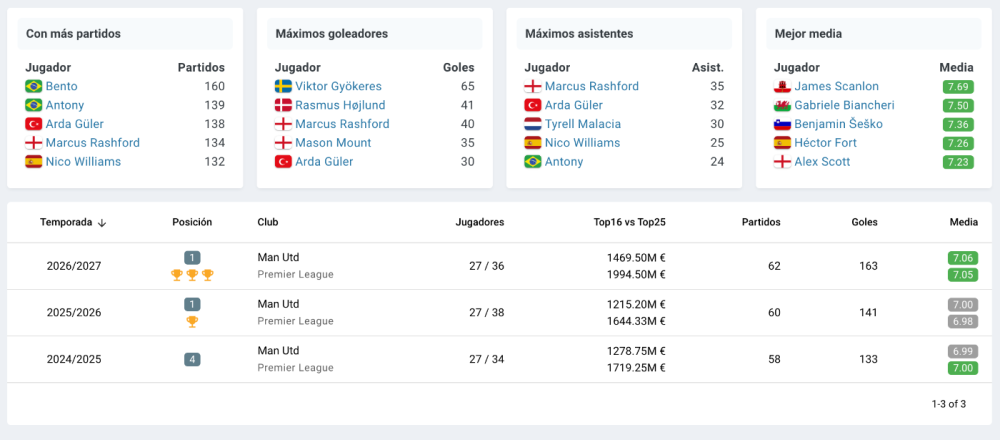Image resolution: width=1000 pixels, height=440 pixels.
Task: Click Jugadores column header
Action: (x=480, y=223)
